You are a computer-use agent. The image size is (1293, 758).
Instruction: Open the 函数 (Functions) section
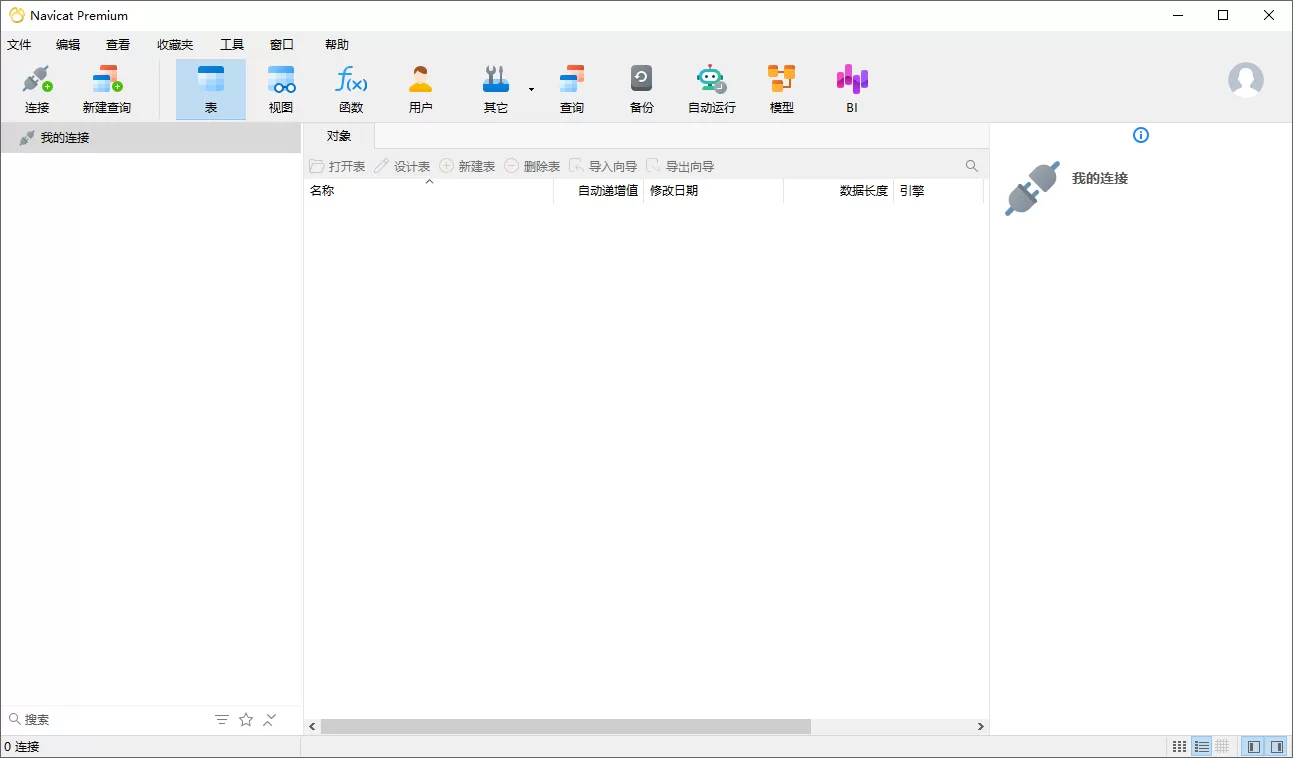[x=351, y=87]
